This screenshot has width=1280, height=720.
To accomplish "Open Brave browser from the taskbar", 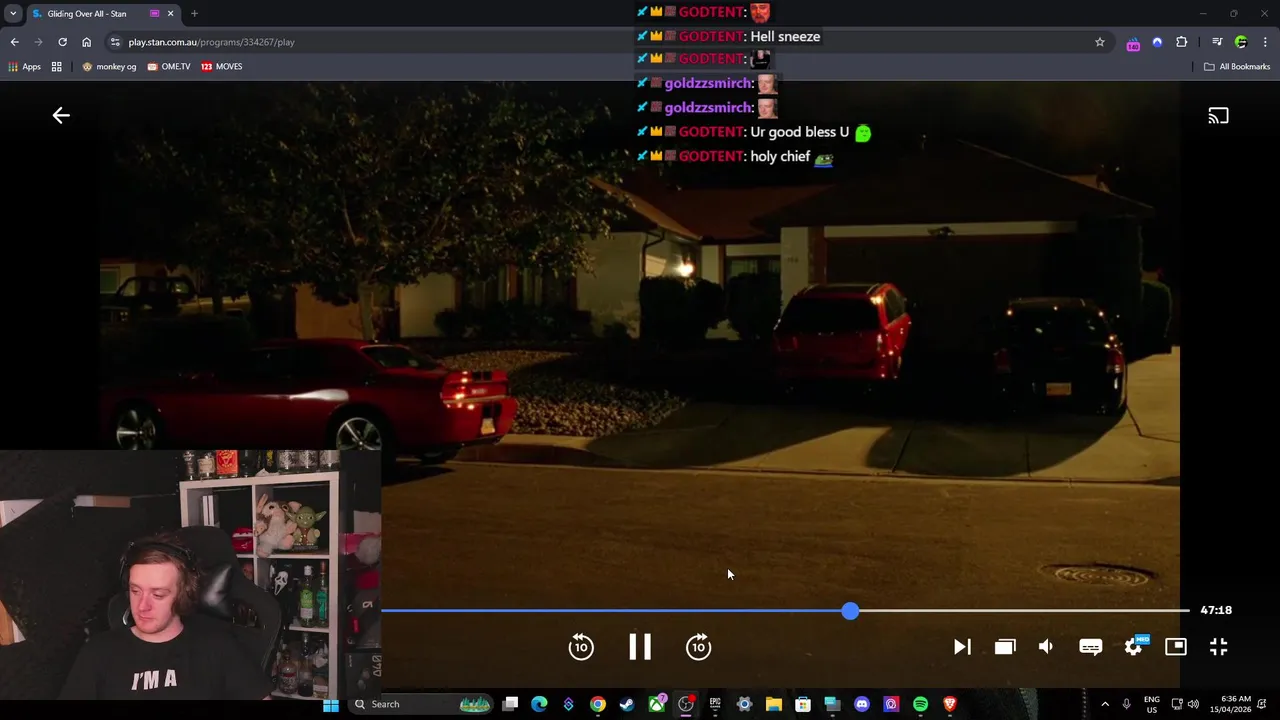I will (950, 704).
